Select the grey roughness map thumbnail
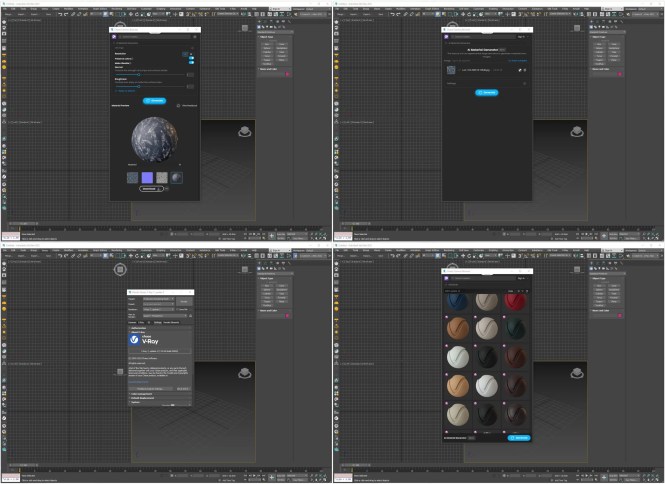The height and width of the screenshot is (484, 665). point(162,177)
